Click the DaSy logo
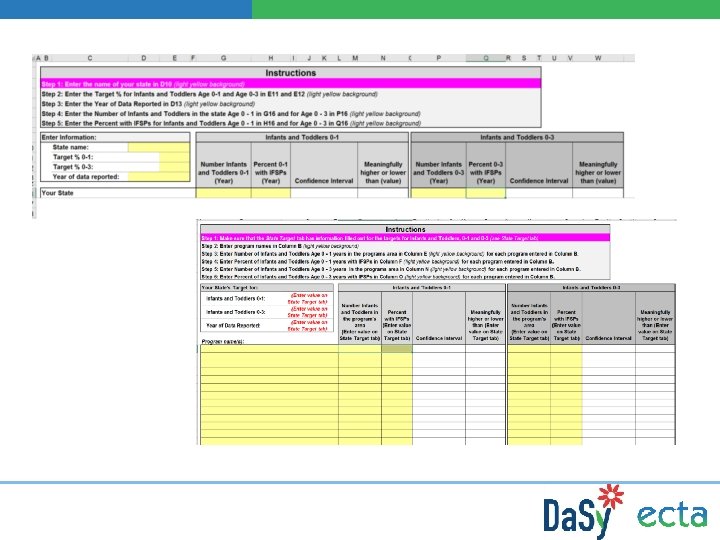720x540 pixels. (583, 512)
